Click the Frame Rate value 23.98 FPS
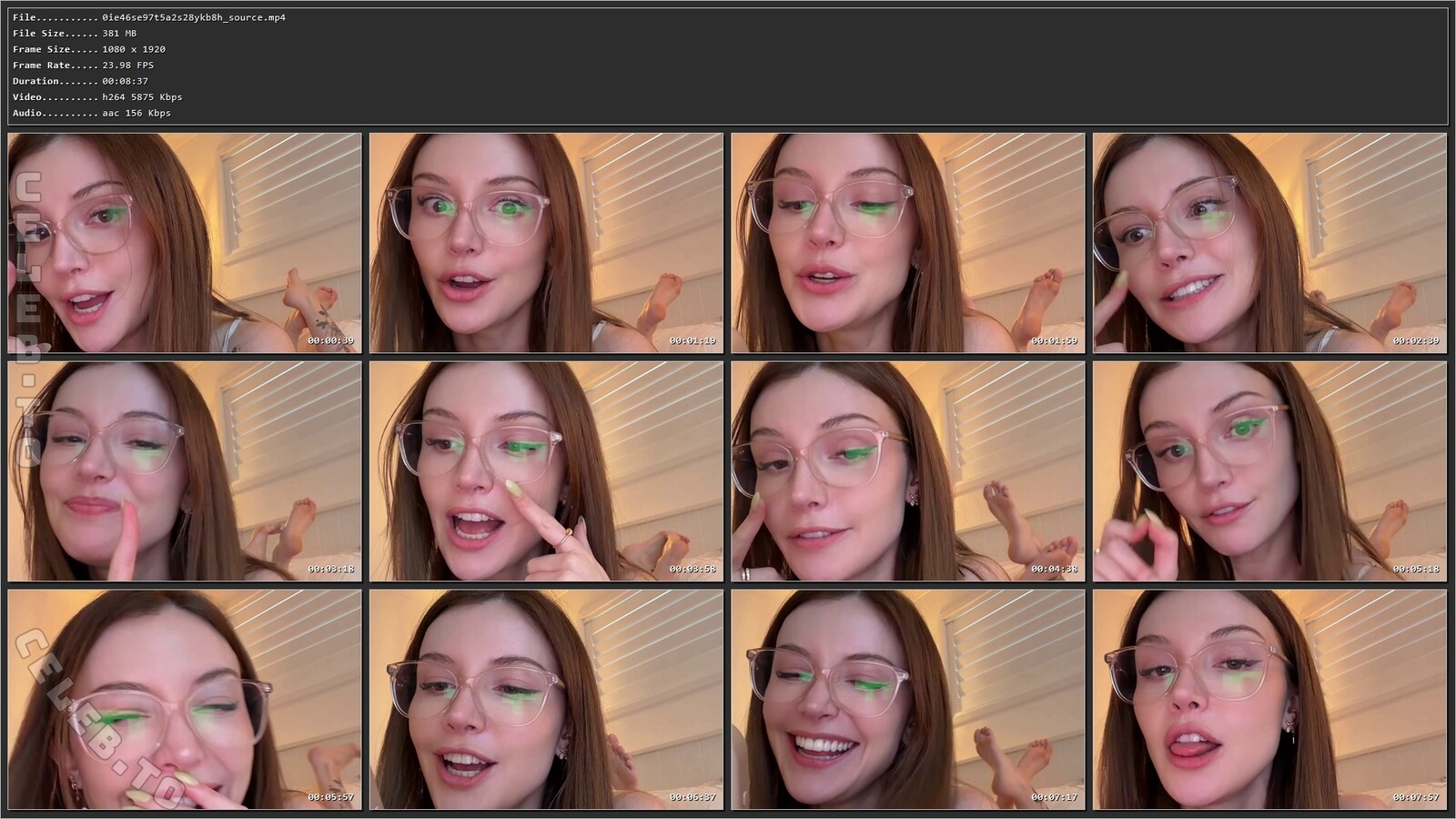 pyautogui.click(x=127, y=66)
